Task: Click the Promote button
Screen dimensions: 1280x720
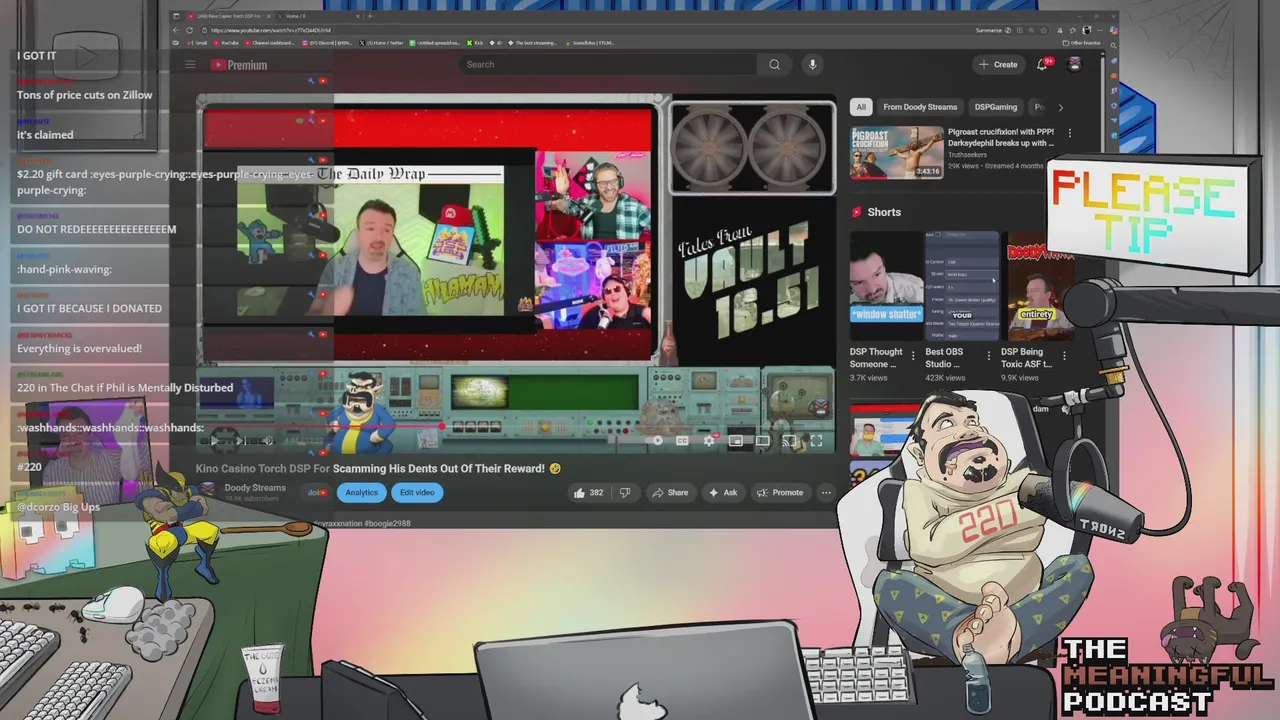Action: click(x=780, y=492)
